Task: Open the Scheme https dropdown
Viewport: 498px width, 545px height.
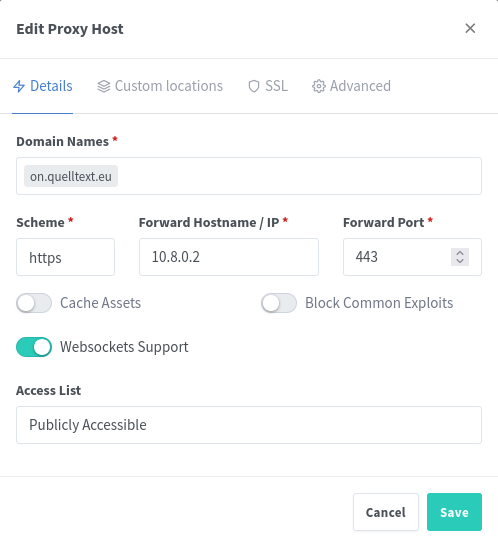Action: (x=65, y=257)
